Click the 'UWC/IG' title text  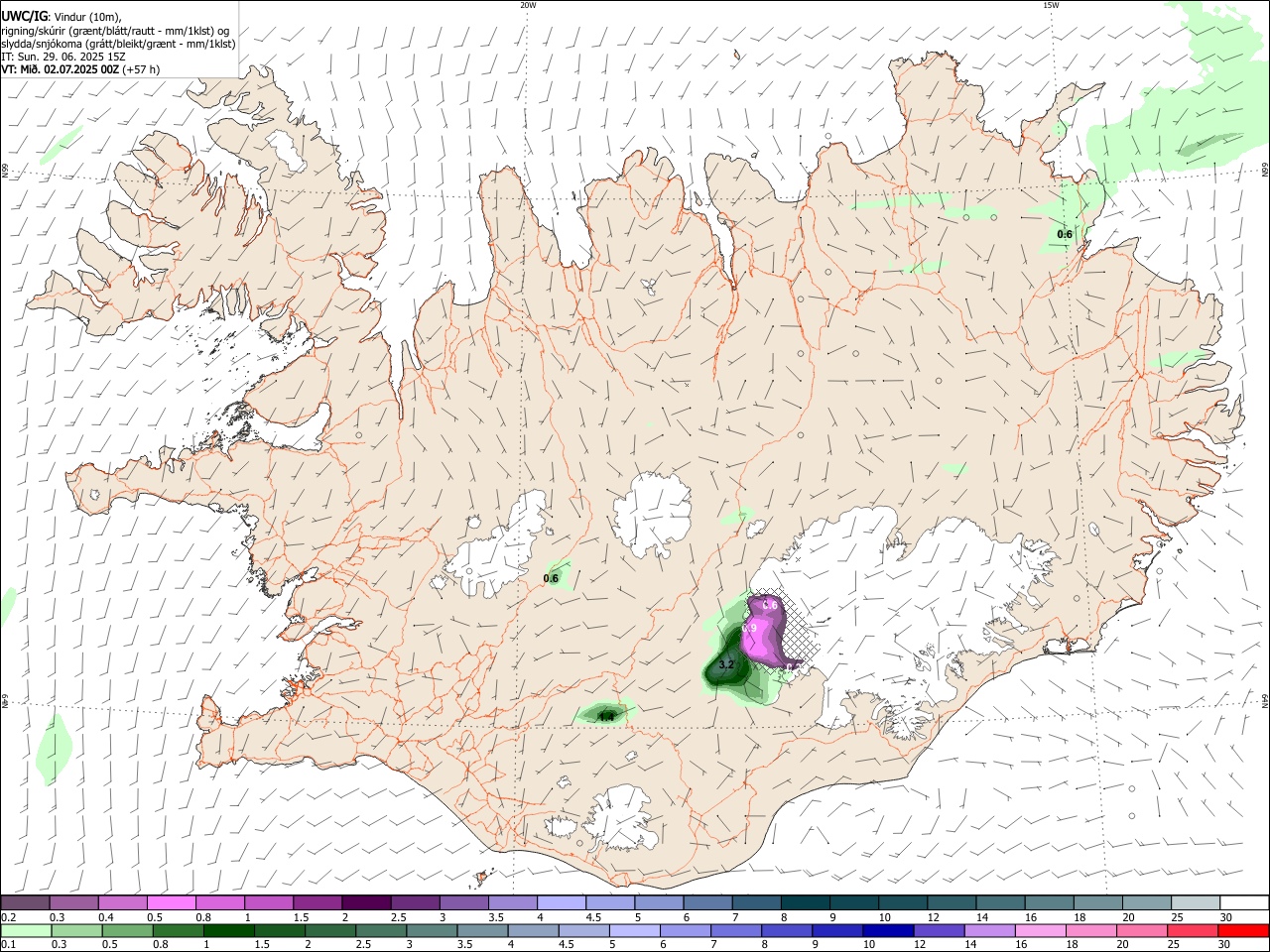tap(24, 16)
